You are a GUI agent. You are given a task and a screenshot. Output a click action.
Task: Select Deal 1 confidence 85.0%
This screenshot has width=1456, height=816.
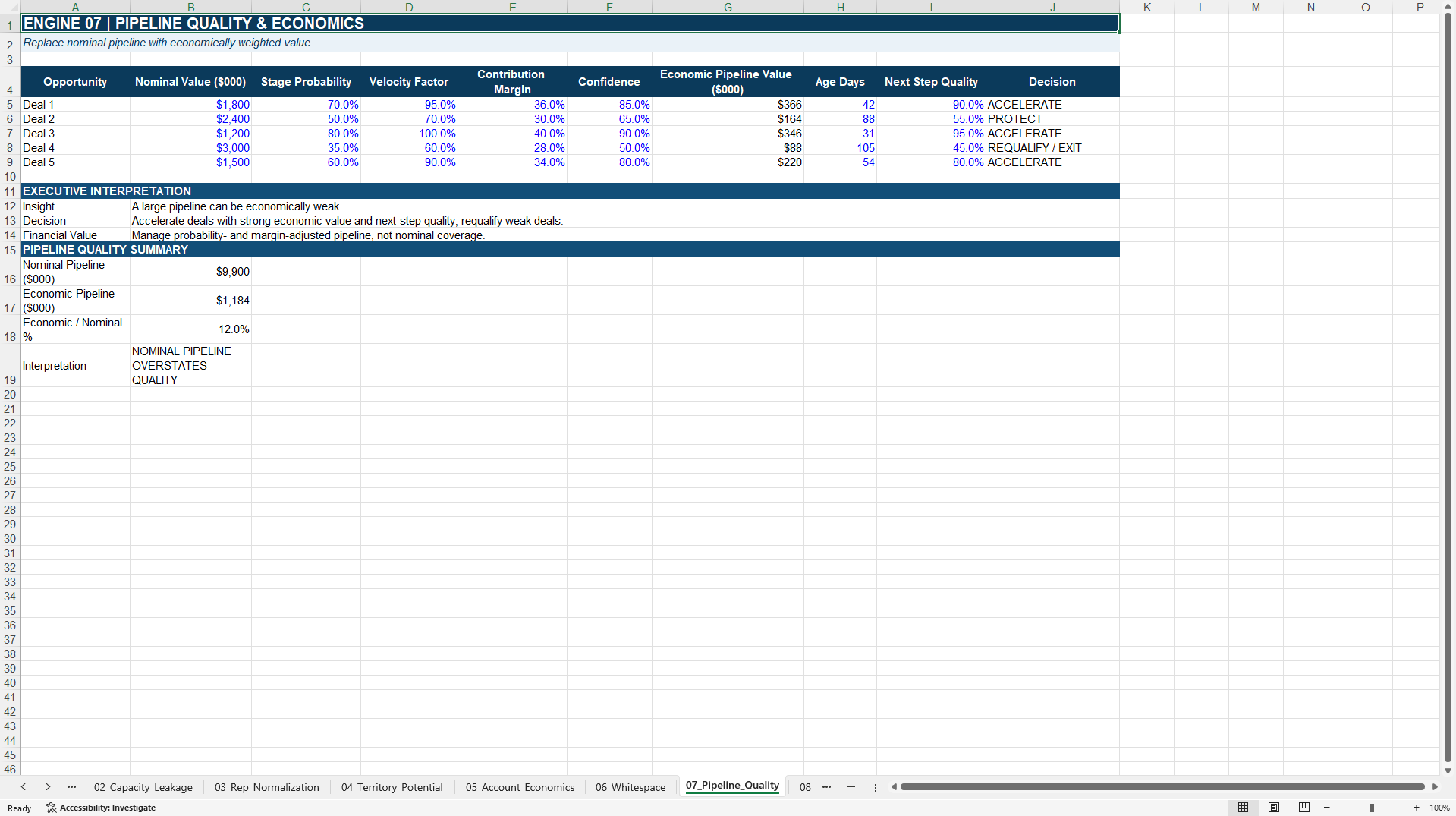(x=609, y=105)
